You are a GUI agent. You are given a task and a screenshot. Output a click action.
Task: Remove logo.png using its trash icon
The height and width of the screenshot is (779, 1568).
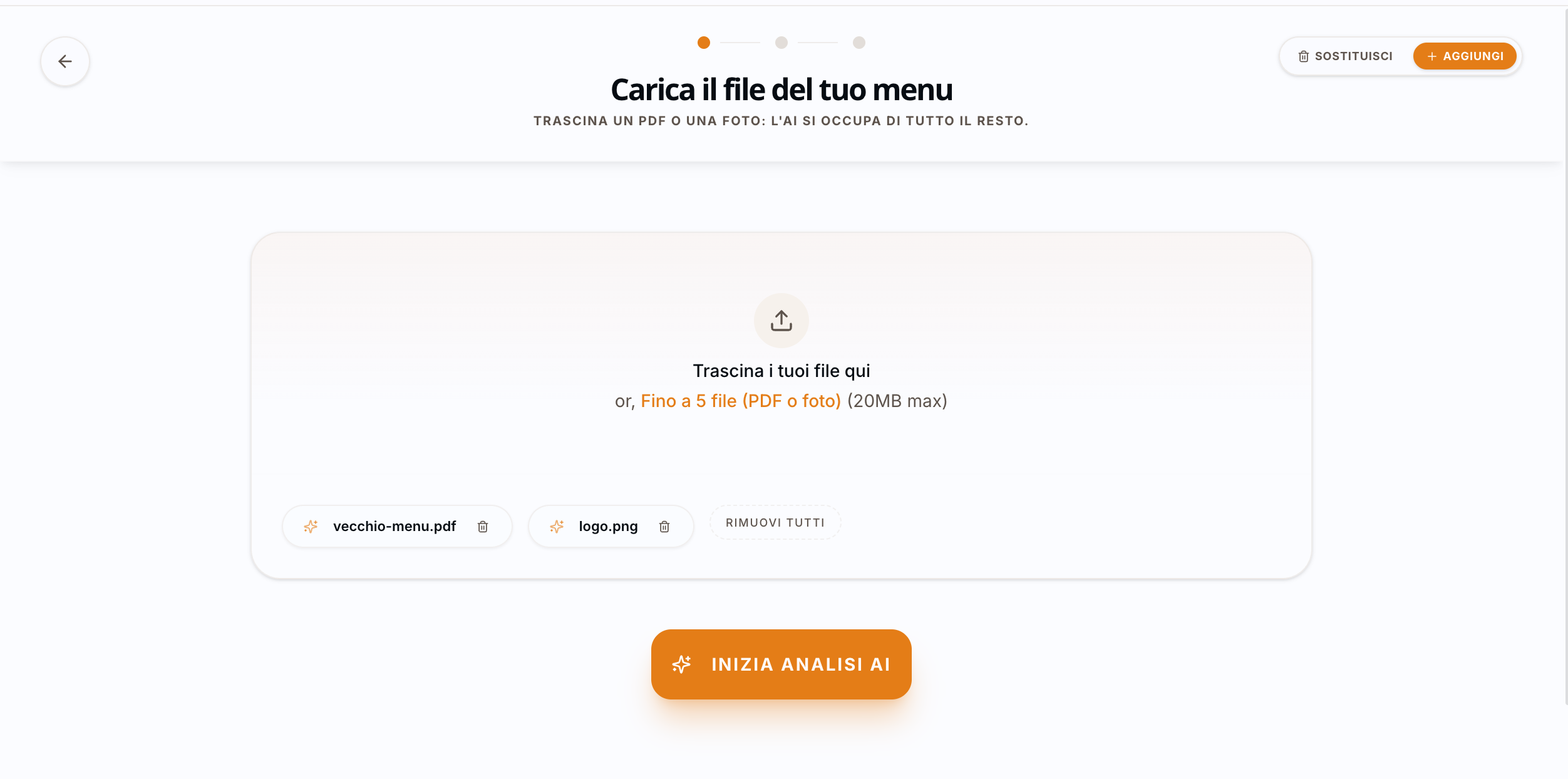(x=664, y=527)
